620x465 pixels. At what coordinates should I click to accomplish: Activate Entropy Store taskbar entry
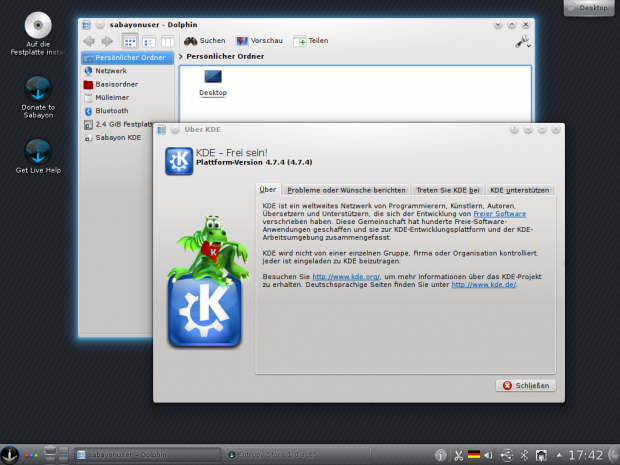click(x=298, y=455)
